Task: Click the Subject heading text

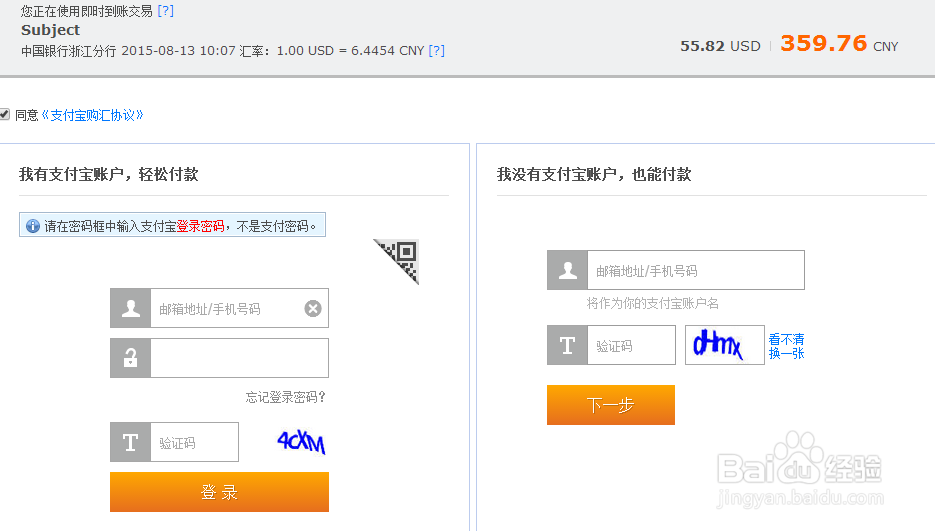Action: point(51,30)
